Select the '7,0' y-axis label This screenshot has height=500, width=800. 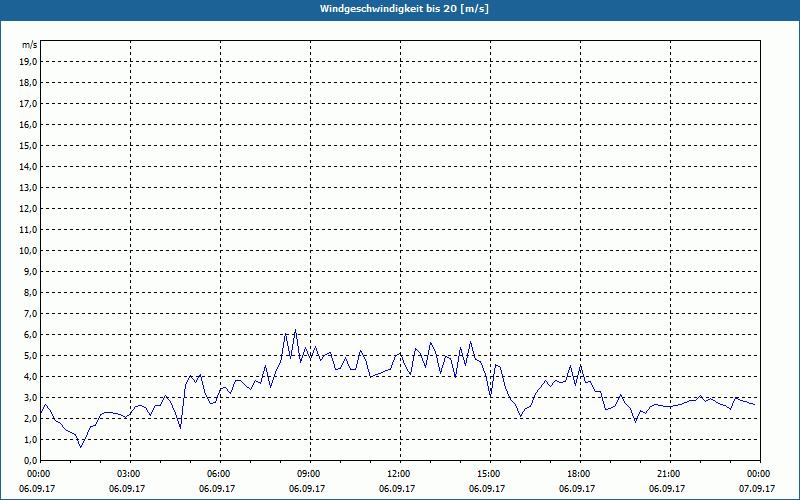pos(30,313)
